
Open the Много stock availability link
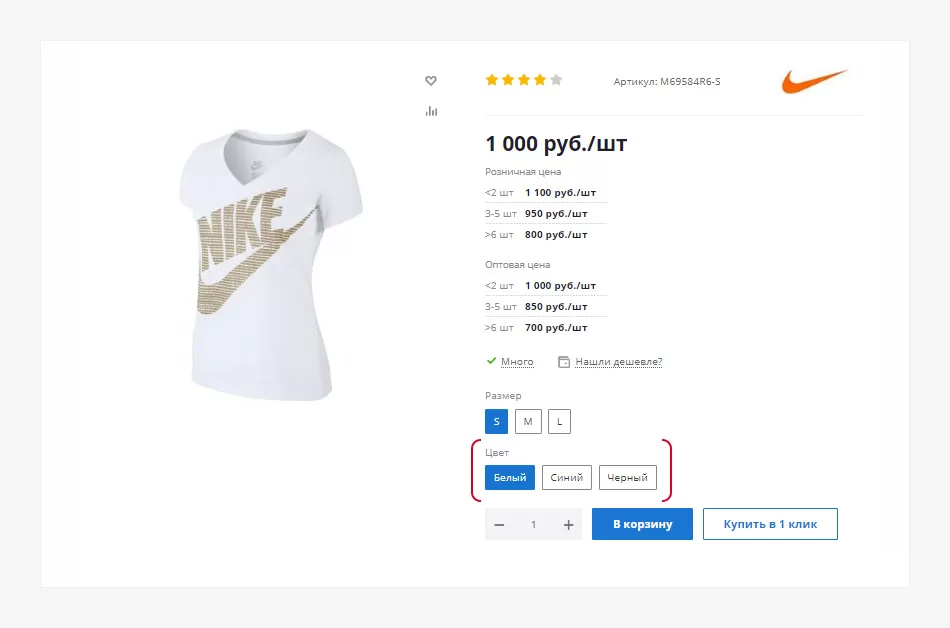pos(517,362)
